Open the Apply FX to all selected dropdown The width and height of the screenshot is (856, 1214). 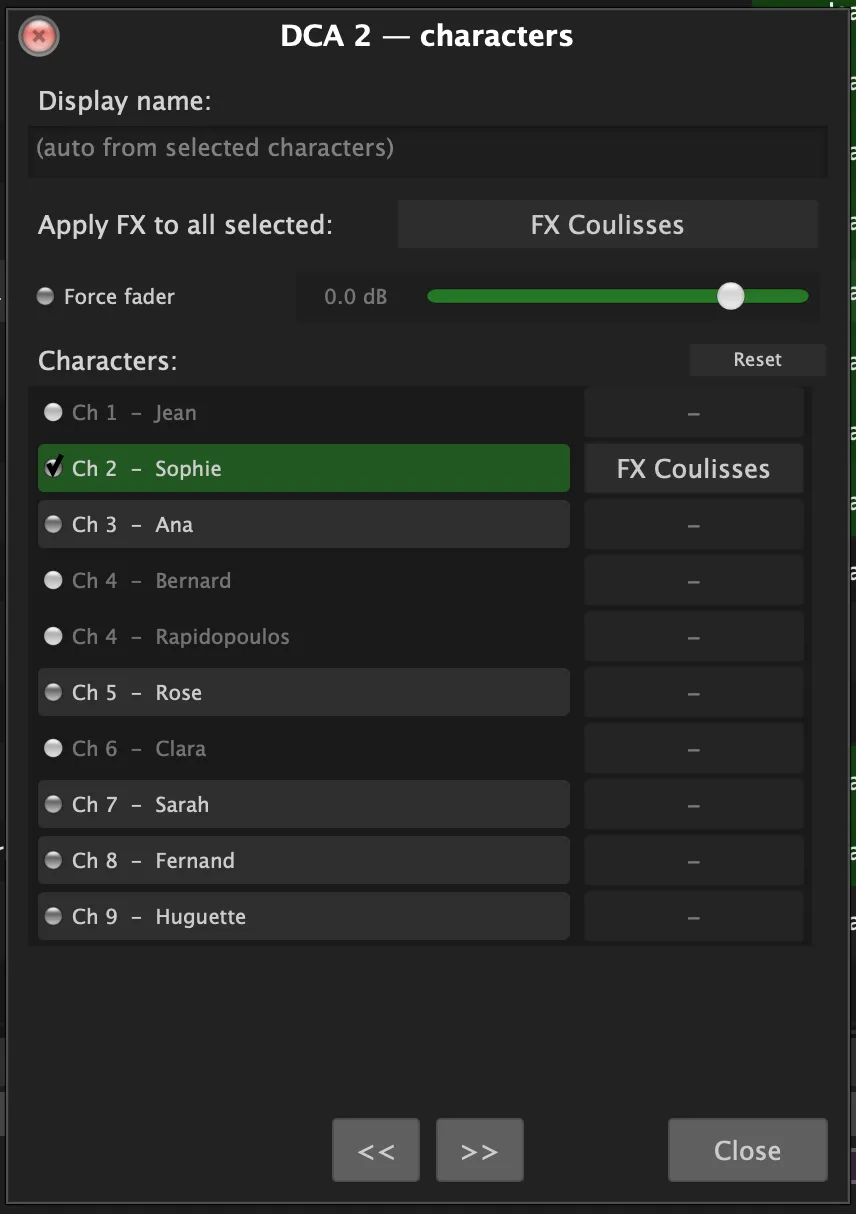[x=607, y=224]
